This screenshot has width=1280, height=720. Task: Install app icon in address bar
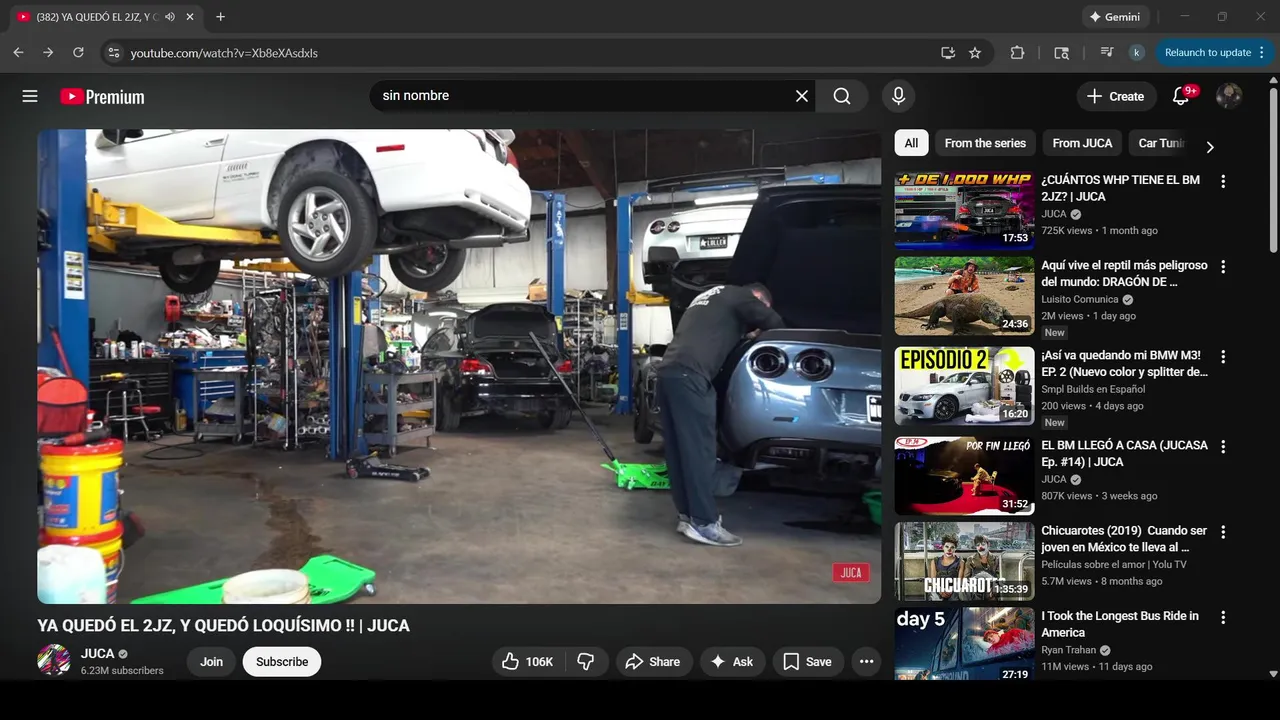click(948, 53)
